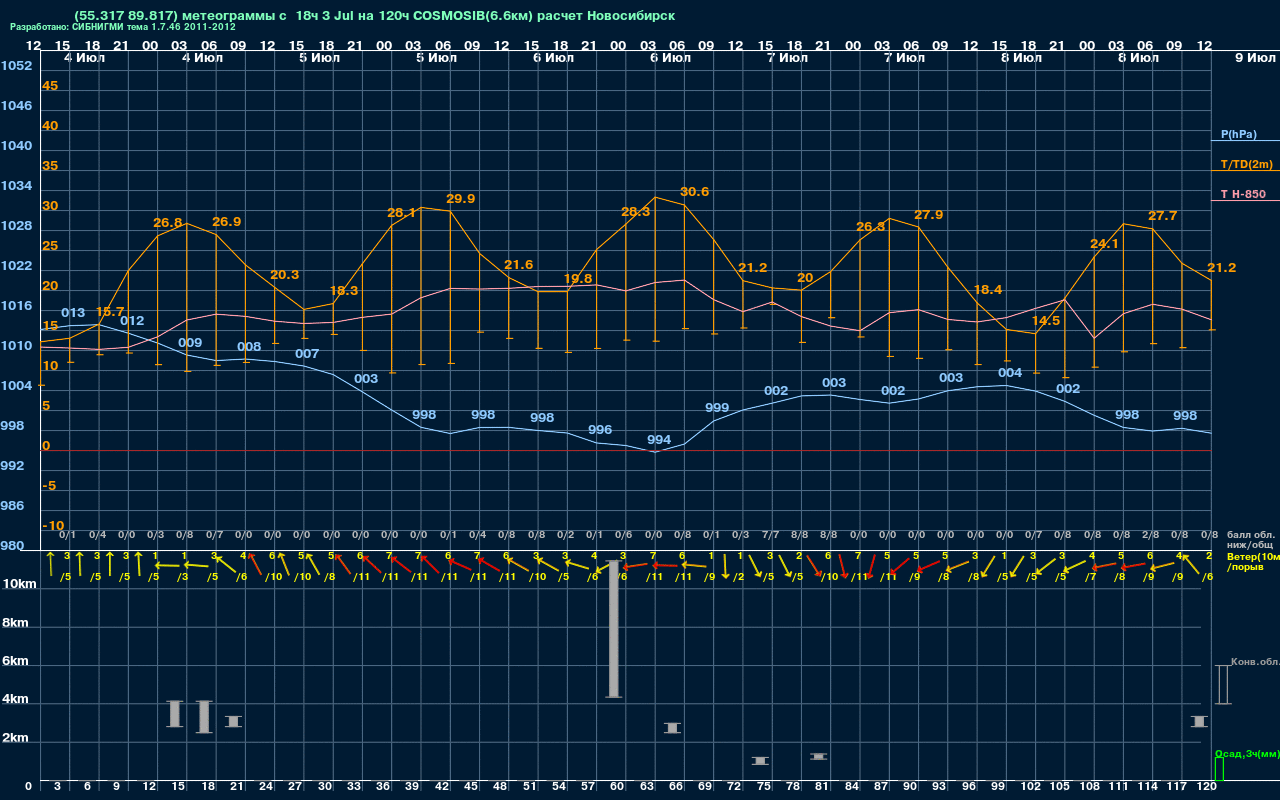
Task: Click the 18.4 temperature label
Action: pos(987,289)
